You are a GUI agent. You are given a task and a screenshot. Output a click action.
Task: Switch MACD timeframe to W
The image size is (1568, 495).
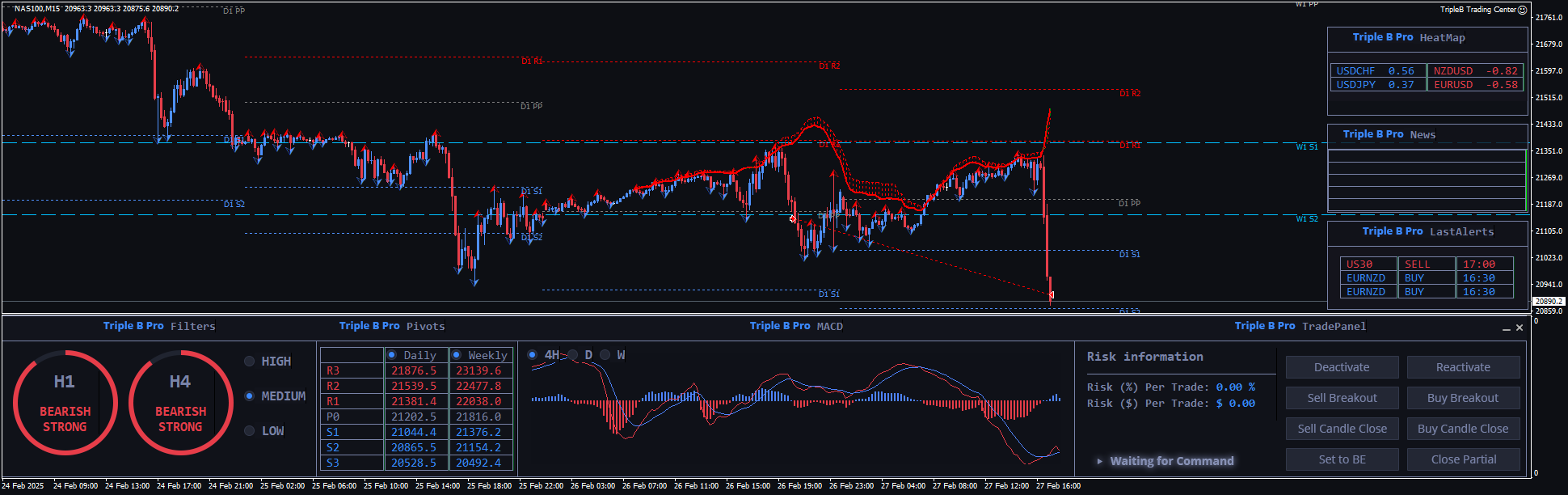[x=605, y=355]
